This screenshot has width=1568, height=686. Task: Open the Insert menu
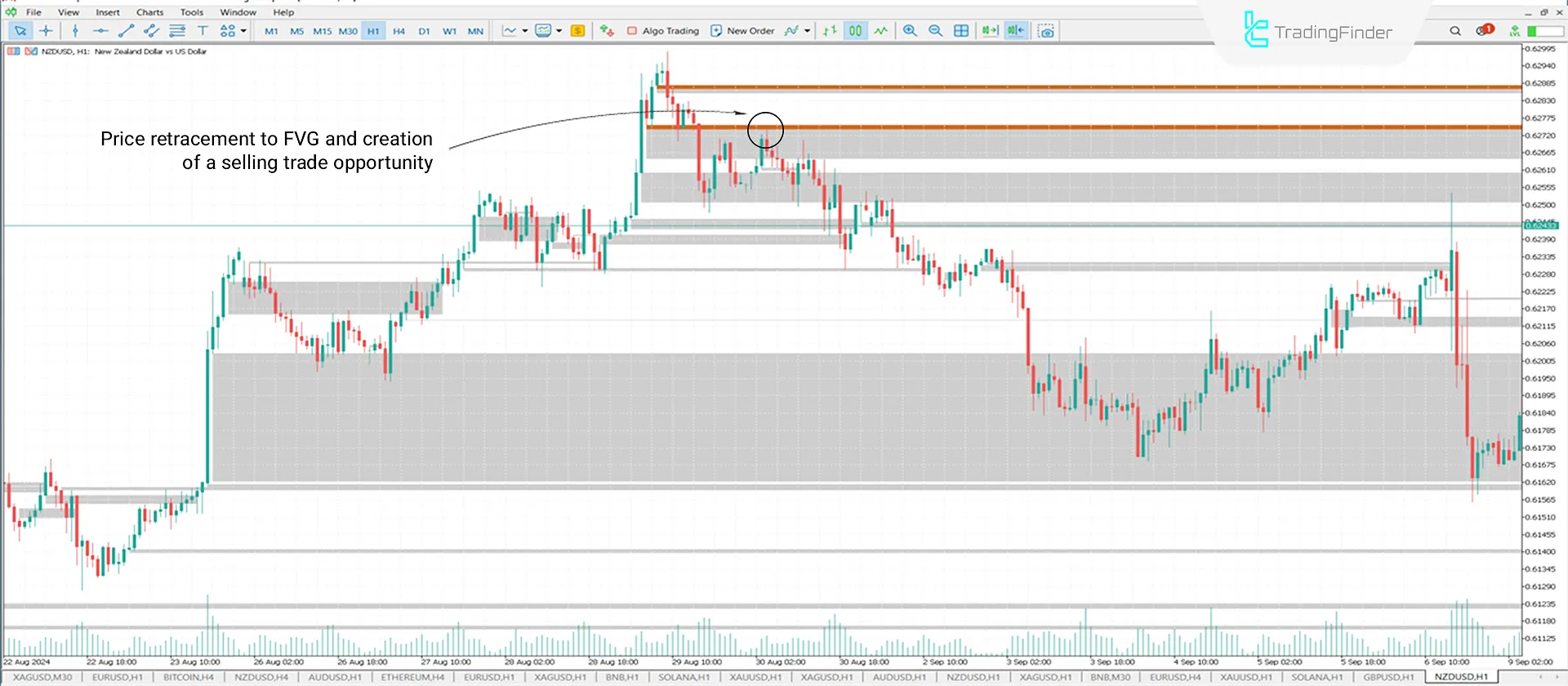pyautogui.click(x=108, y=12)
